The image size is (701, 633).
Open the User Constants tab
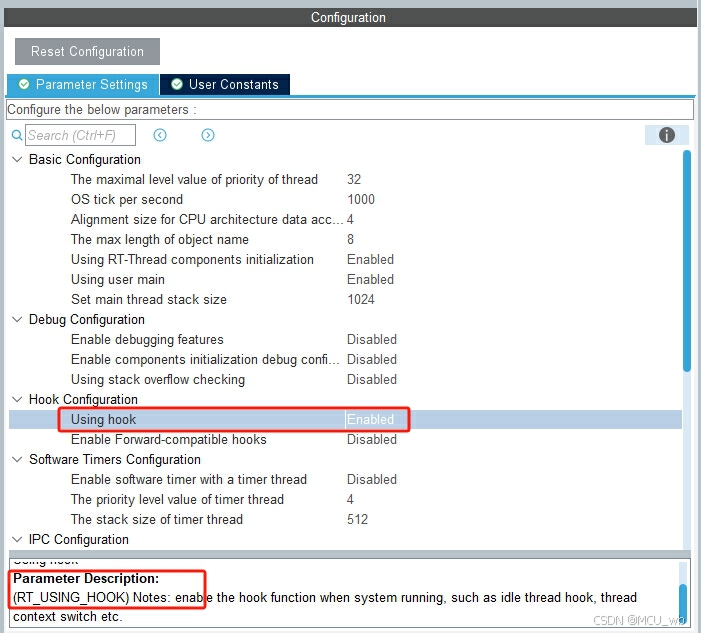225,84
